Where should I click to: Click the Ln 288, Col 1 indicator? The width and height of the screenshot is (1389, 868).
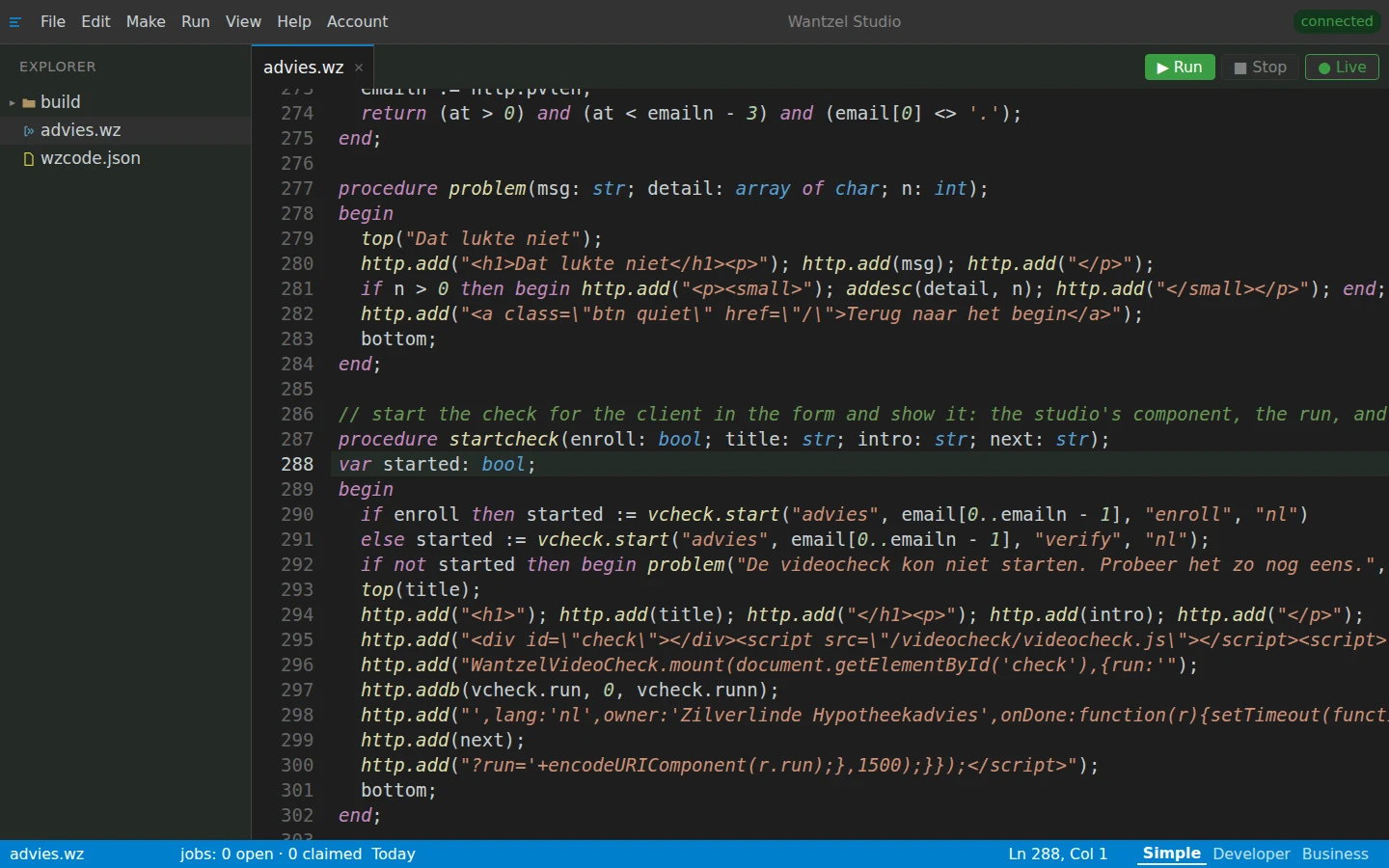click(x=1058, y=854)
